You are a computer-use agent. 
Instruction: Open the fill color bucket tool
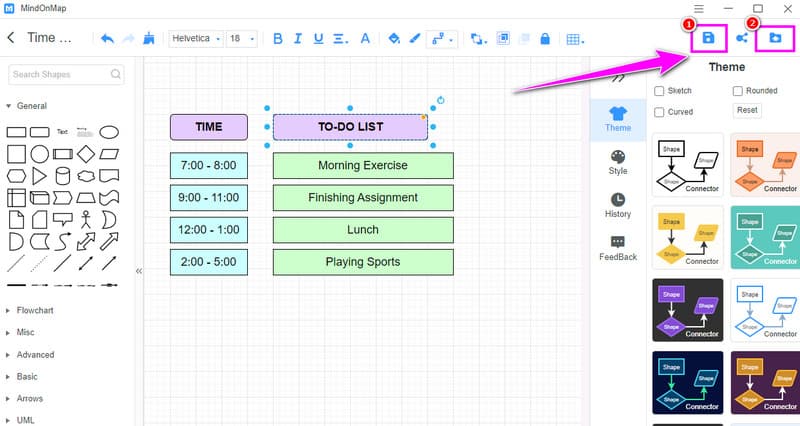coord(393,39)
